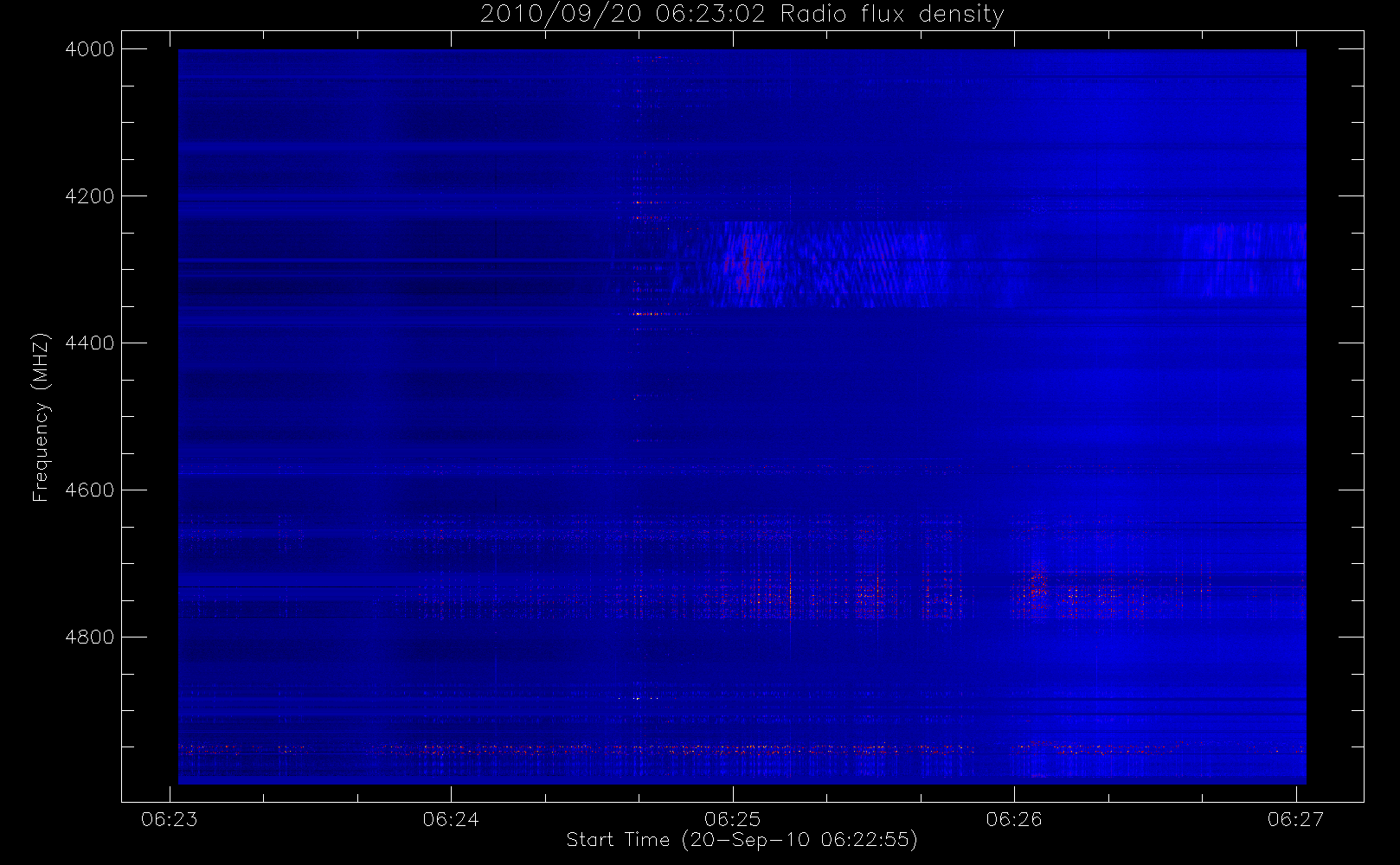Click the 4400 frequency tick label
This screenshot has height=865, width=1400.
click(90, 343)
